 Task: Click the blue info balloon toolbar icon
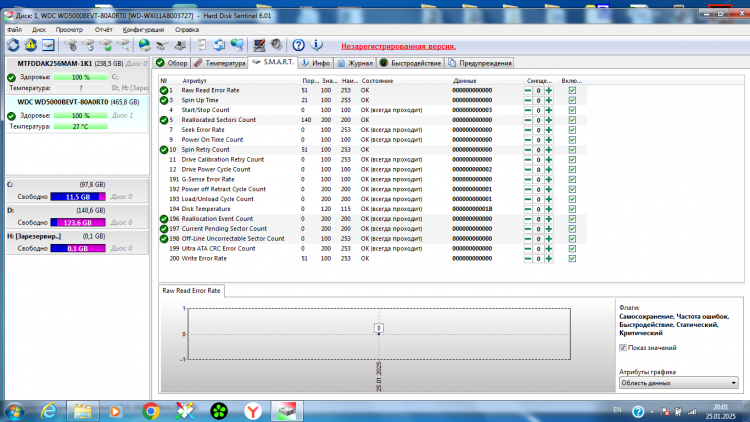316,45
